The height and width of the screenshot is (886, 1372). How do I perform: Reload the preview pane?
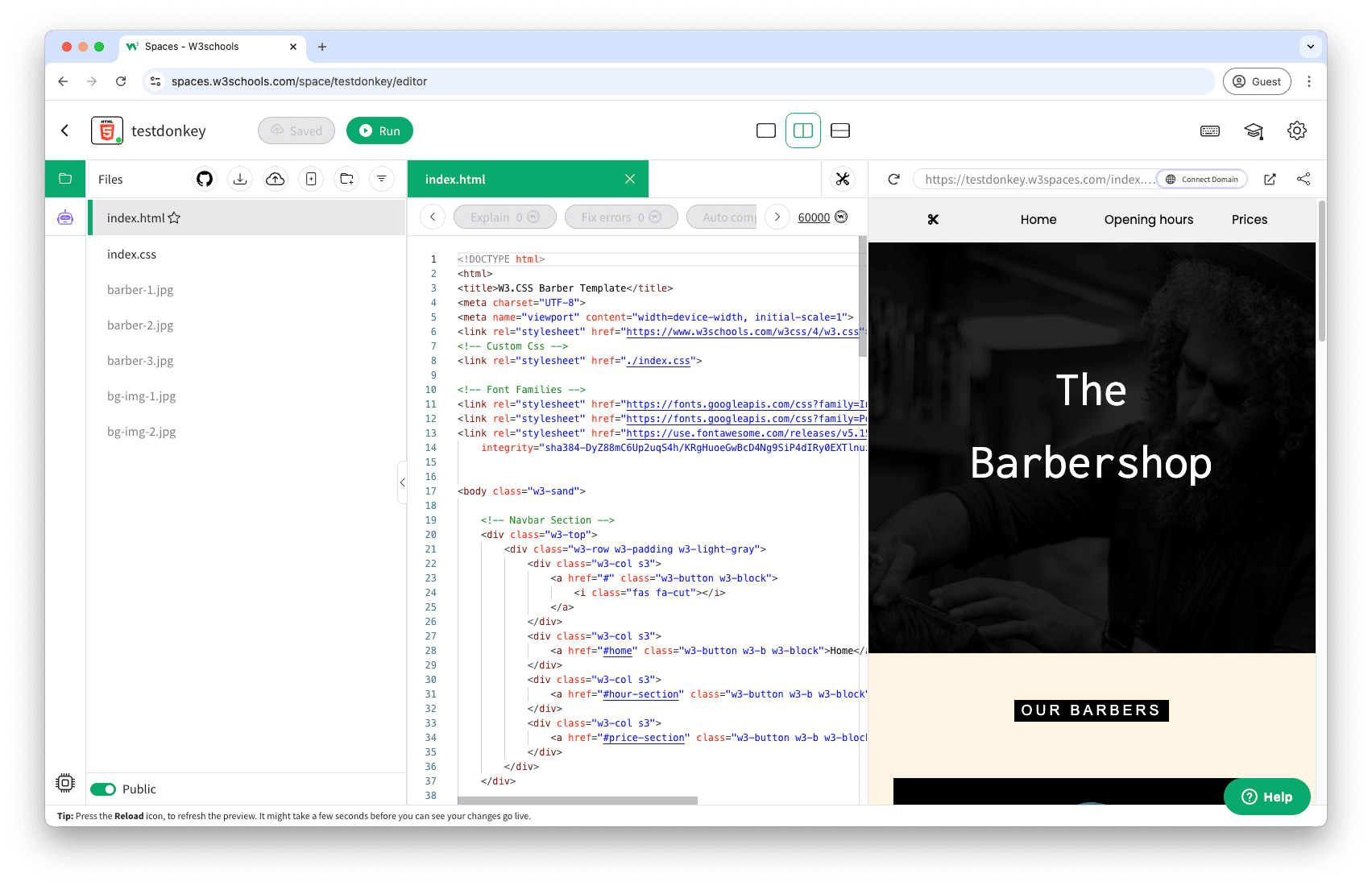pos(893,179)
